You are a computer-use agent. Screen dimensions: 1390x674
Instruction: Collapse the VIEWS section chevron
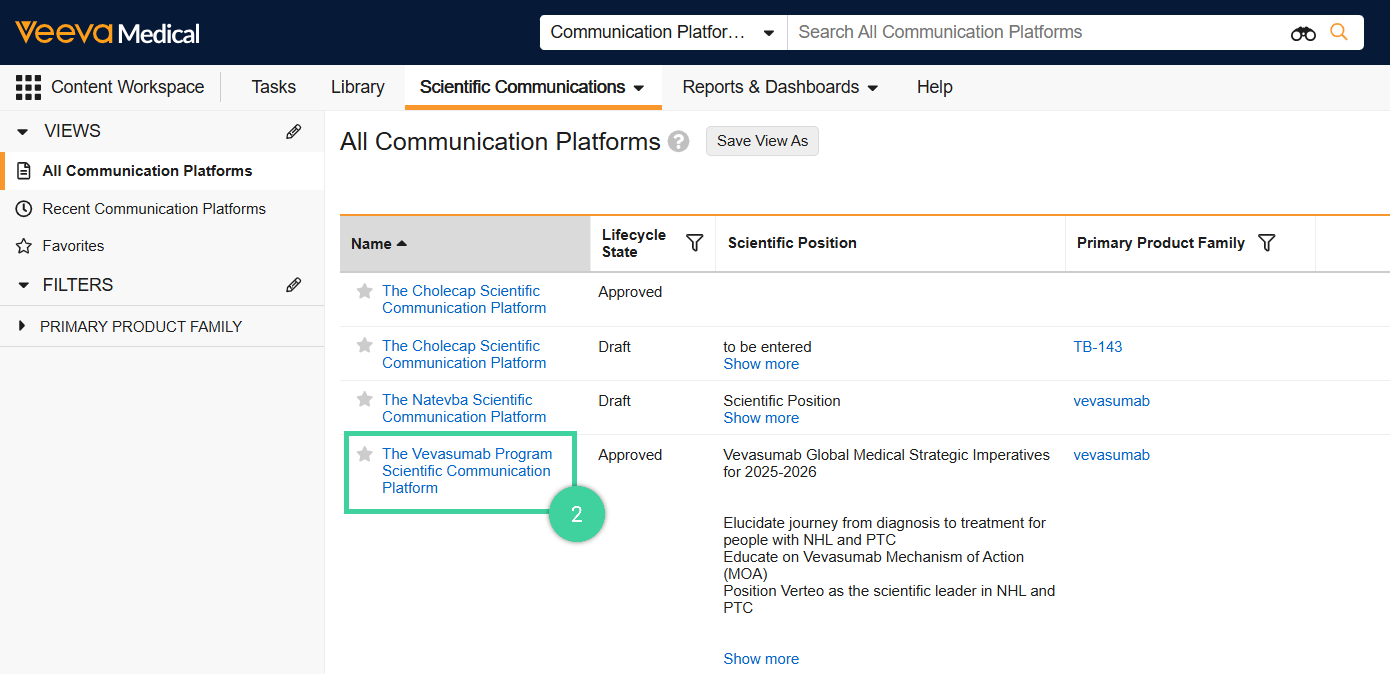click(x=22, y=130)
